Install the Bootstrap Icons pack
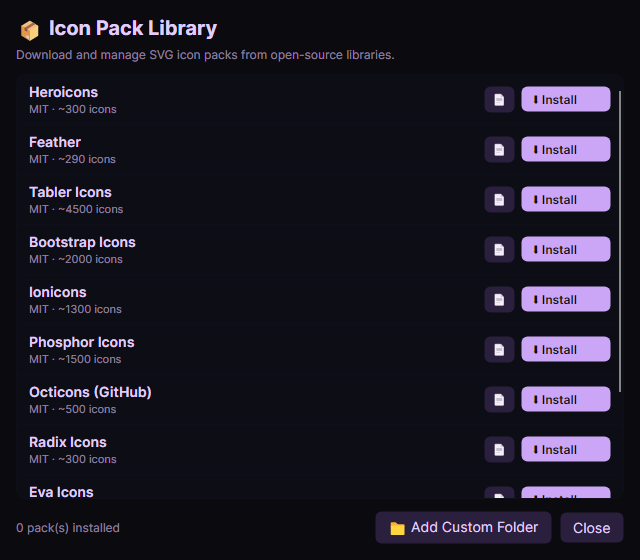 tap(566, 249)
